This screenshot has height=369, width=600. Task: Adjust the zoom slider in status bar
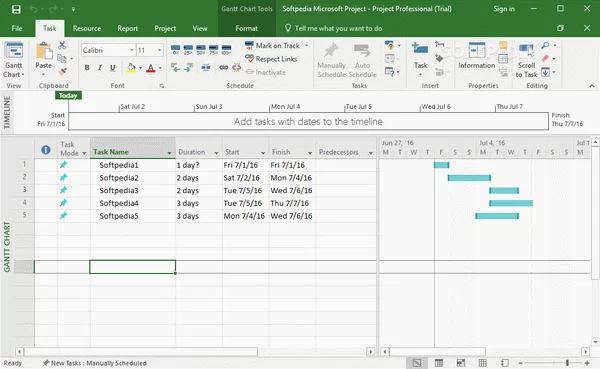567,363
